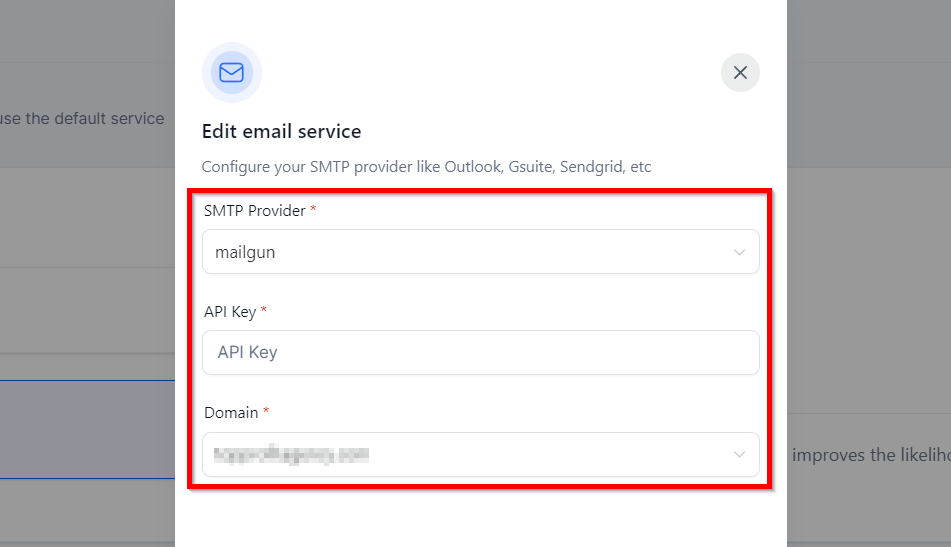
Task: Click the selected "mailgun" provider value
Action: coord(245,252)
